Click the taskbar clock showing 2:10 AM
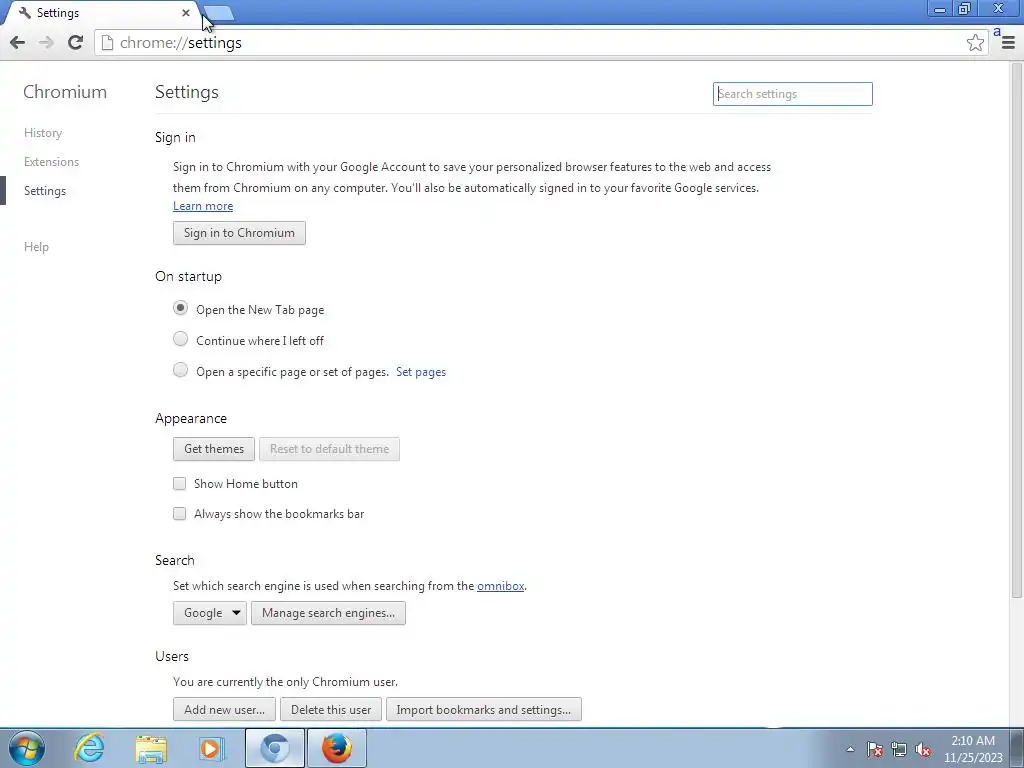Viewport: 1024px width, 768px height. 972,749
